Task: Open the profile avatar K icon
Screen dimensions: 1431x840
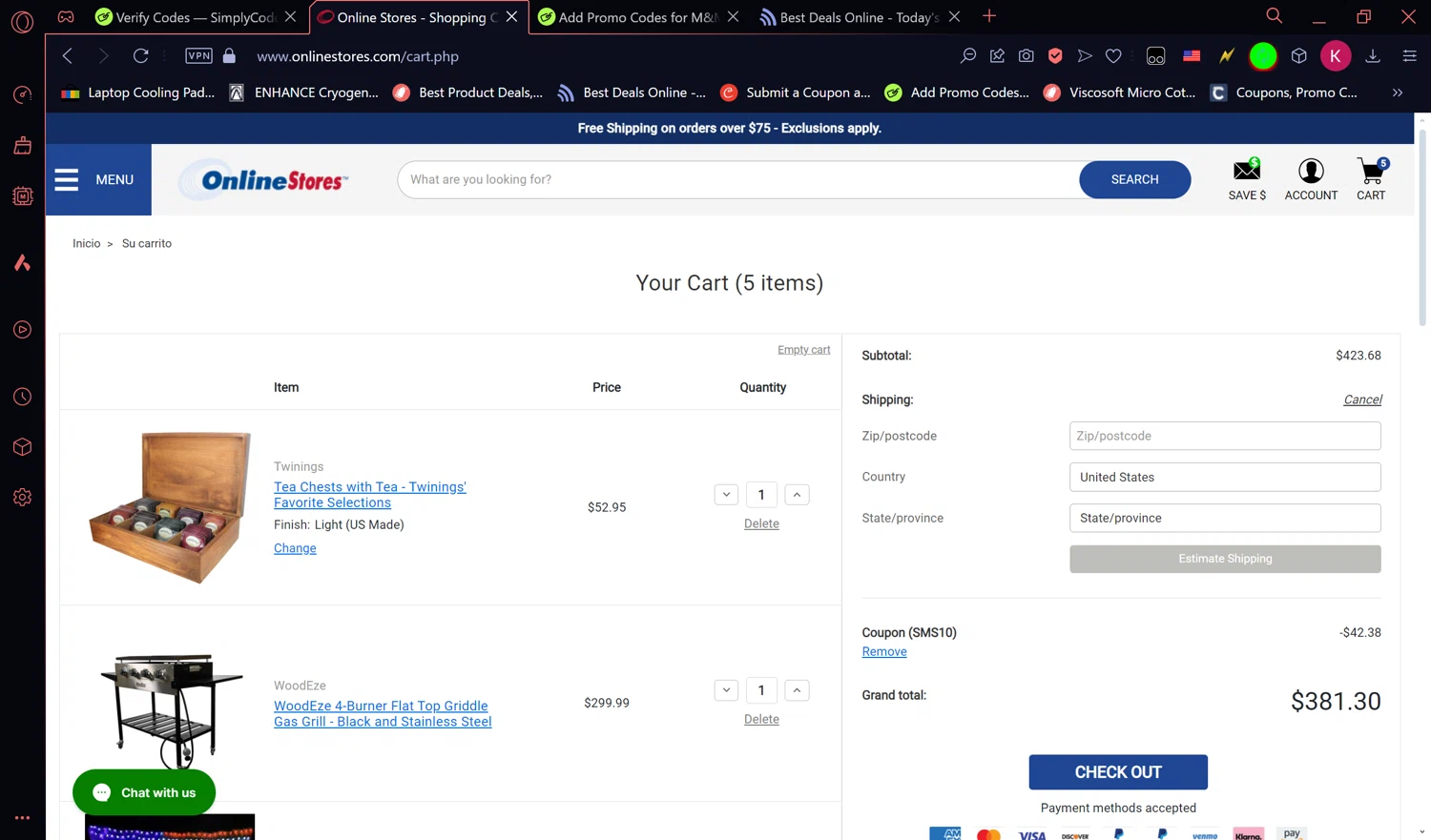Action: pos(1336,56)
